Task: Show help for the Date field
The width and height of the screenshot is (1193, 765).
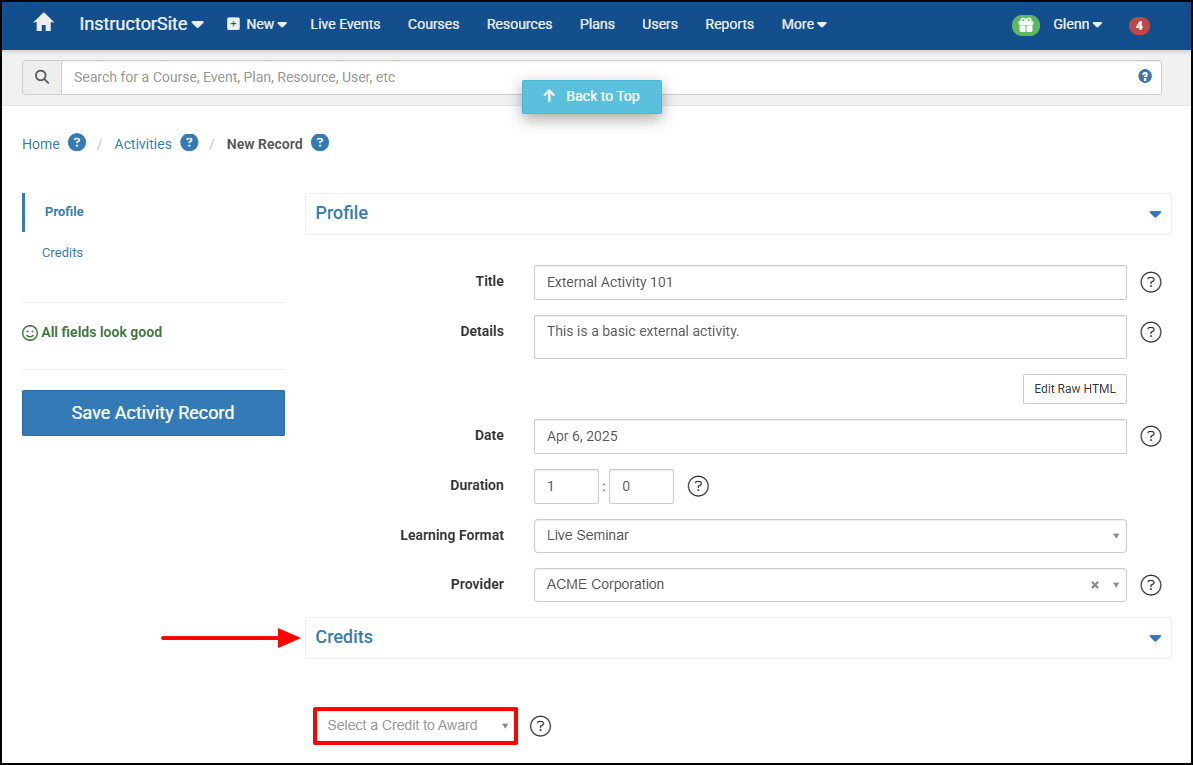Action: [1150, 436]
